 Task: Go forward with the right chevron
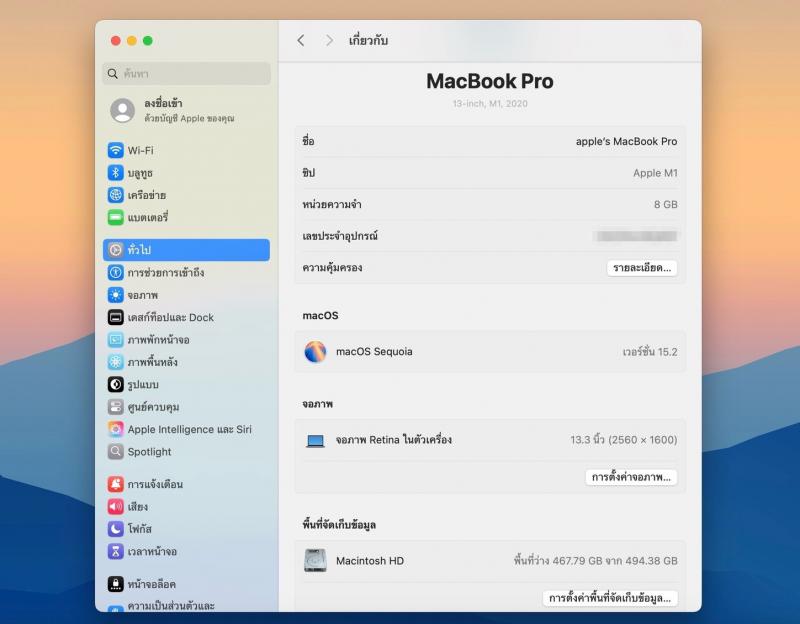pyautogui.click(x=329, y=40)
